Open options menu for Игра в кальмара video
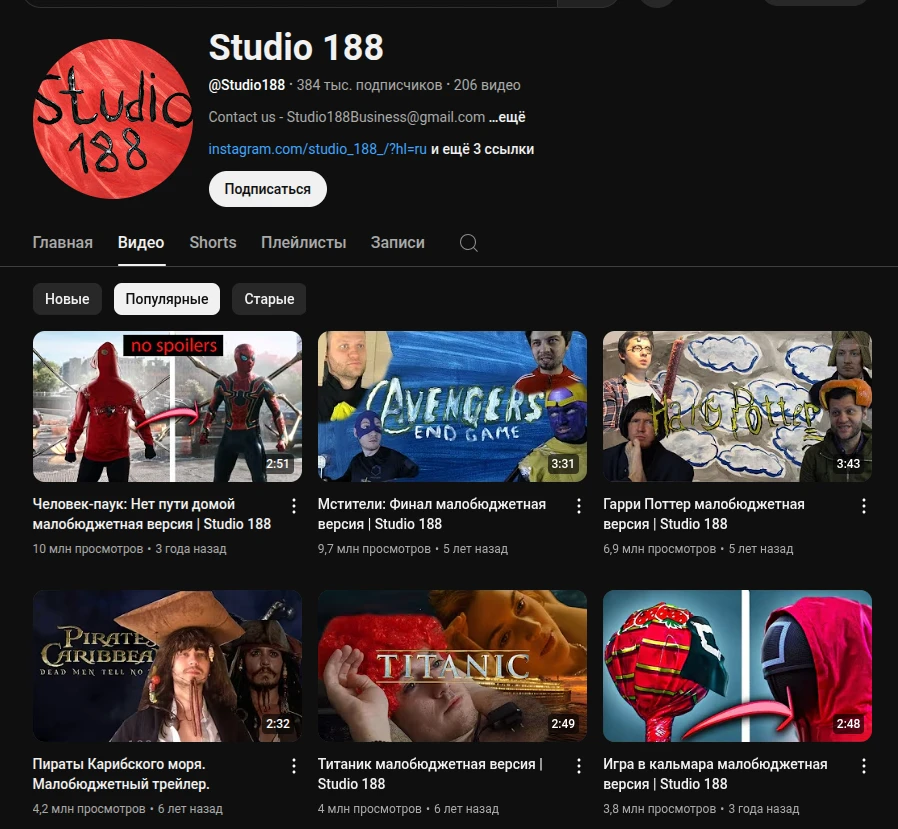This screenshot has width=898, height=829. tap(864, 765)
